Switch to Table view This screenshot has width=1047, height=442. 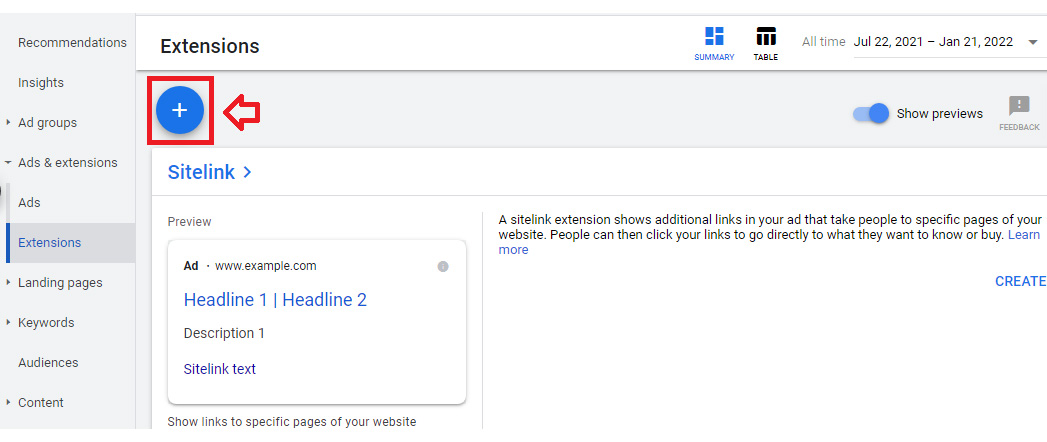(x=766, y=44)
